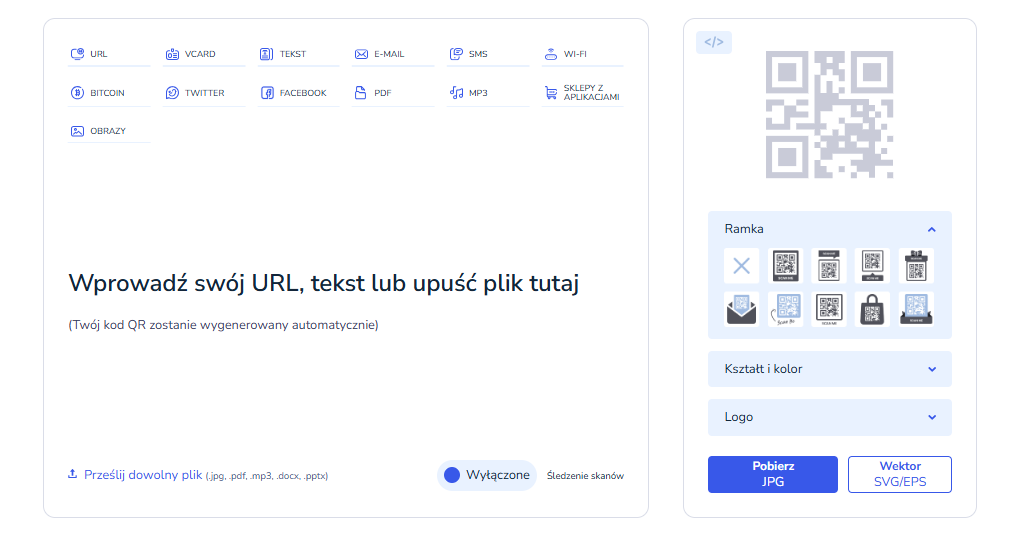The height and width of the screenshot is (533, 1009).
Task: Pick the WI-FI QR type
Action: coord(582,54)
